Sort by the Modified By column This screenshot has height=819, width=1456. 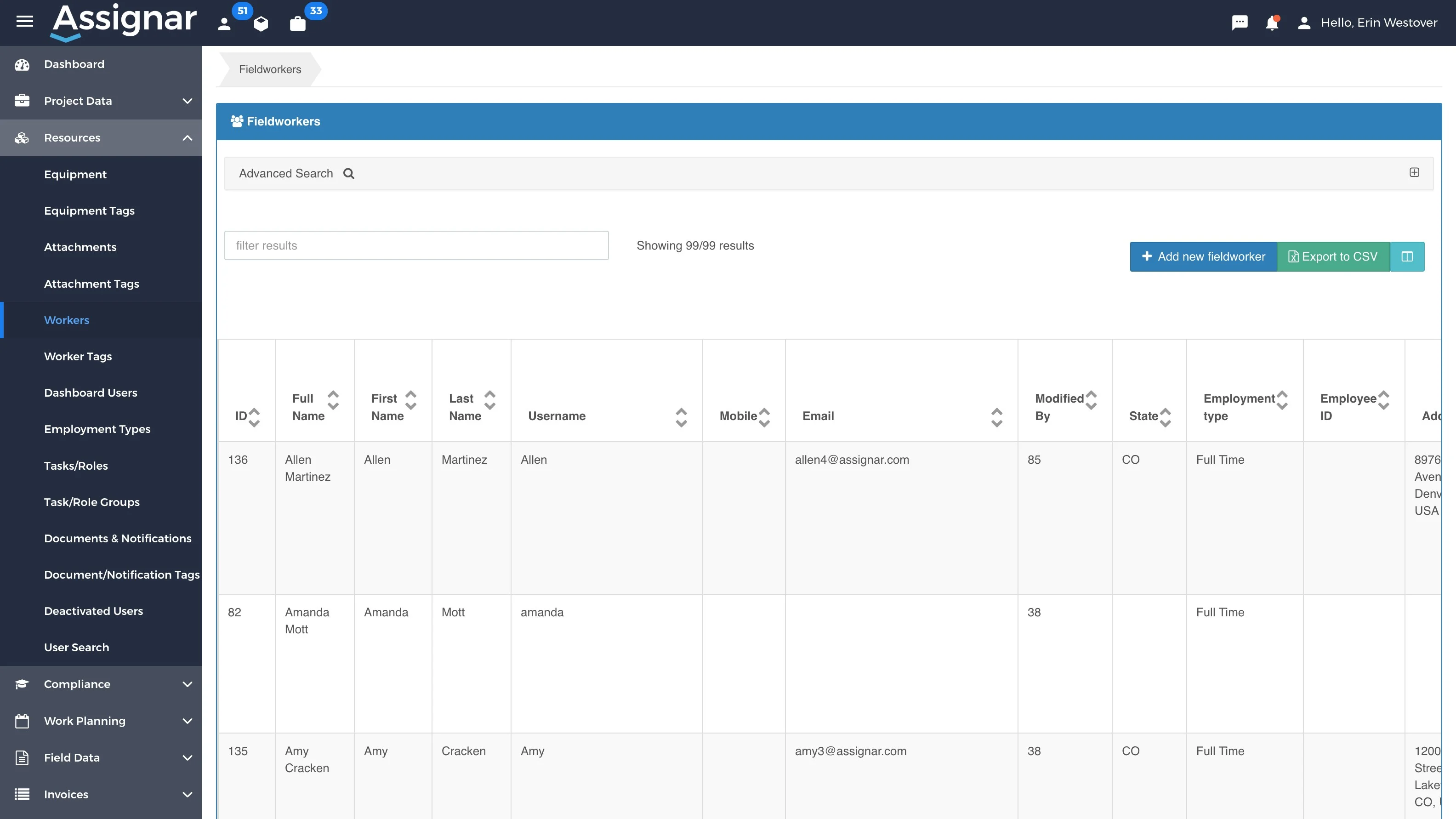point(1092,399)
